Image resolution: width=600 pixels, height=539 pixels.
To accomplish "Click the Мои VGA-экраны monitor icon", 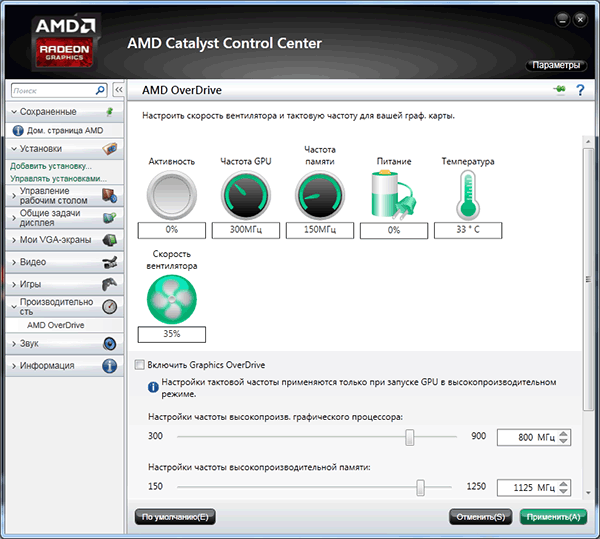I will (110, 240).
